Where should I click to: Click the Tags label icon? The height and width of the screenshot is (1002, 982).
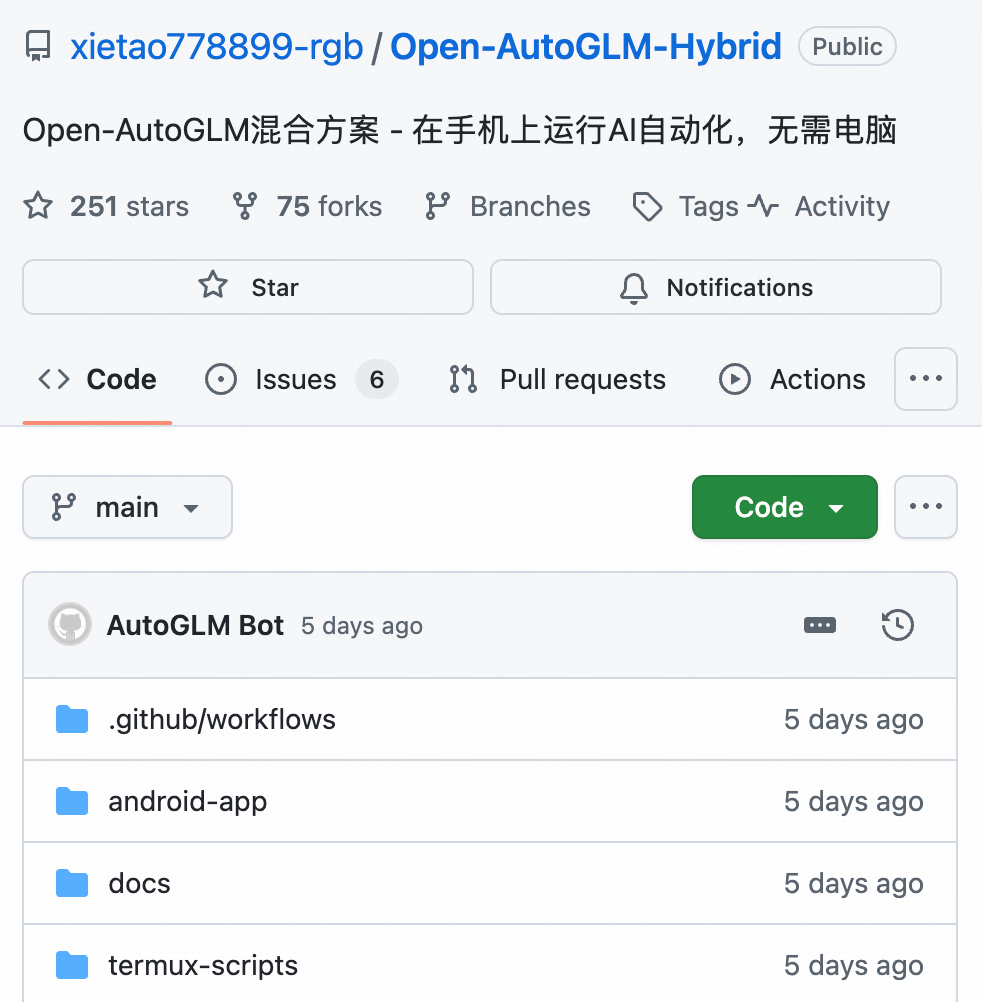click(x=647, y=206)
